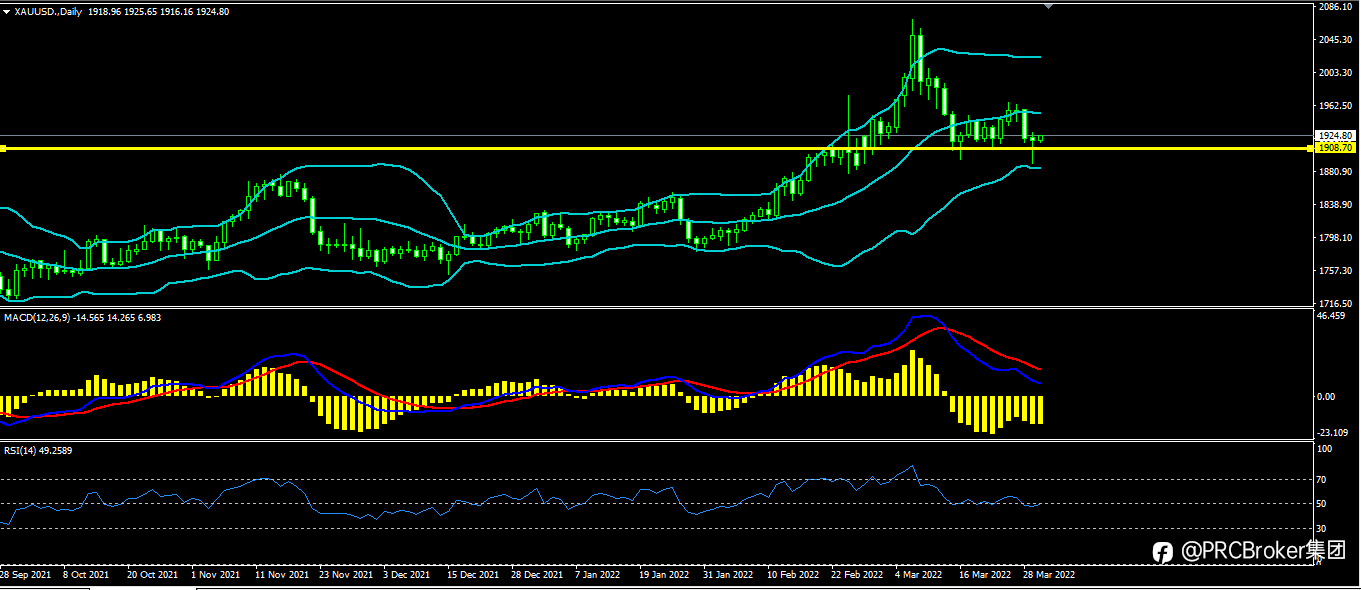
Task: Click the 22 Feb 2022 date label
Action: (858, 576)
